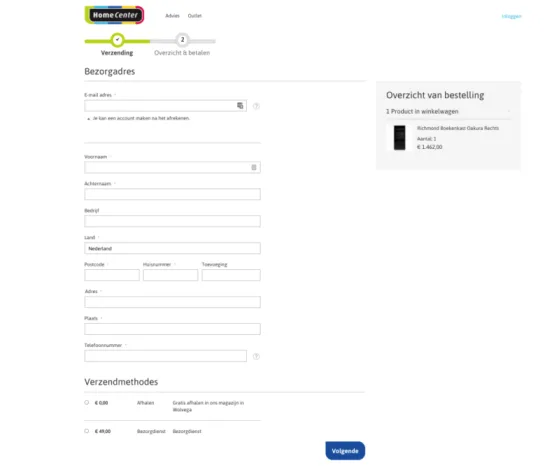Open the Advies menu item
This screenshot has height=470, width=559.
coord(172,16)
